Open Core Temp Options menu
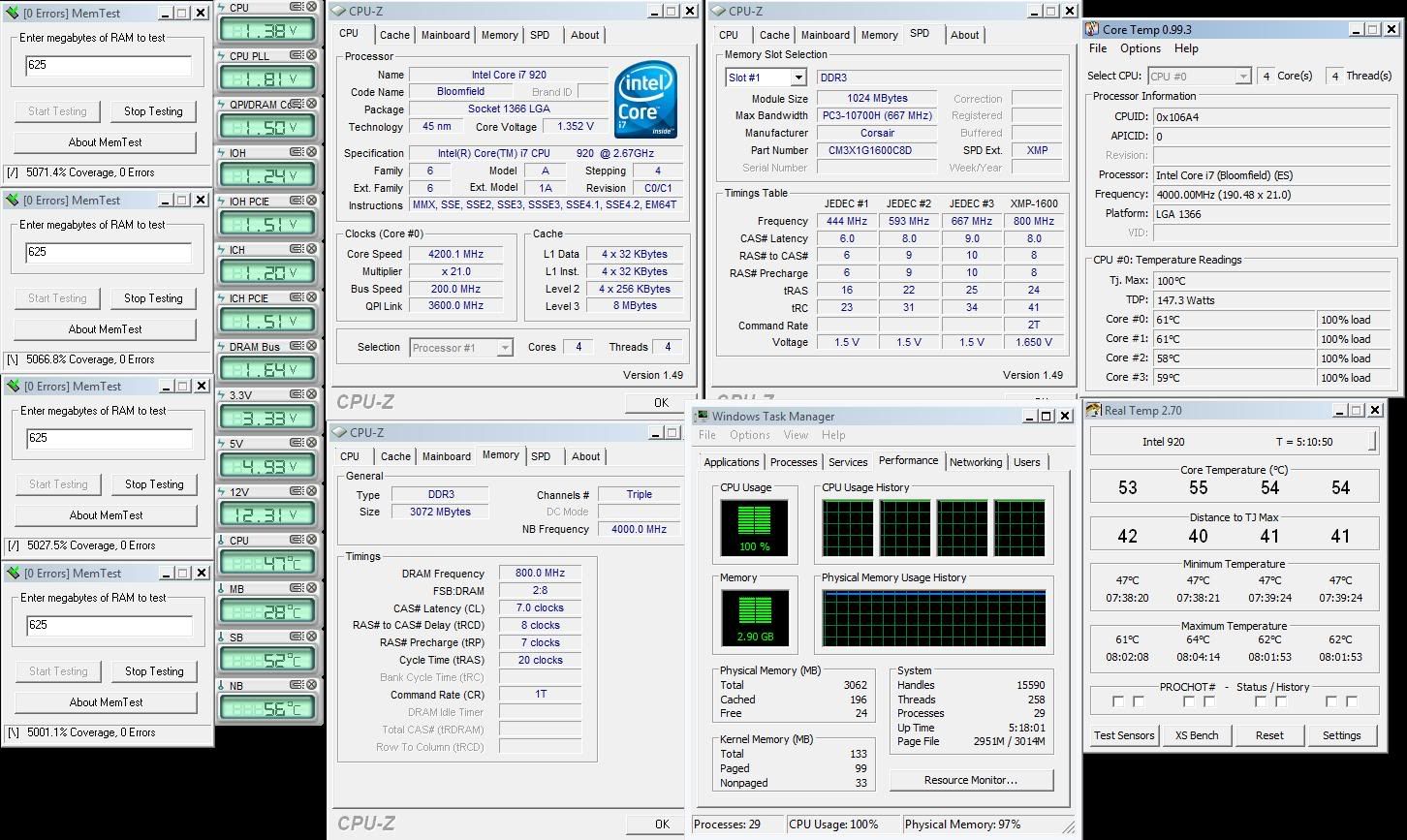The width and height of the screenshot is (1407, 840). tap(1141, 48)
